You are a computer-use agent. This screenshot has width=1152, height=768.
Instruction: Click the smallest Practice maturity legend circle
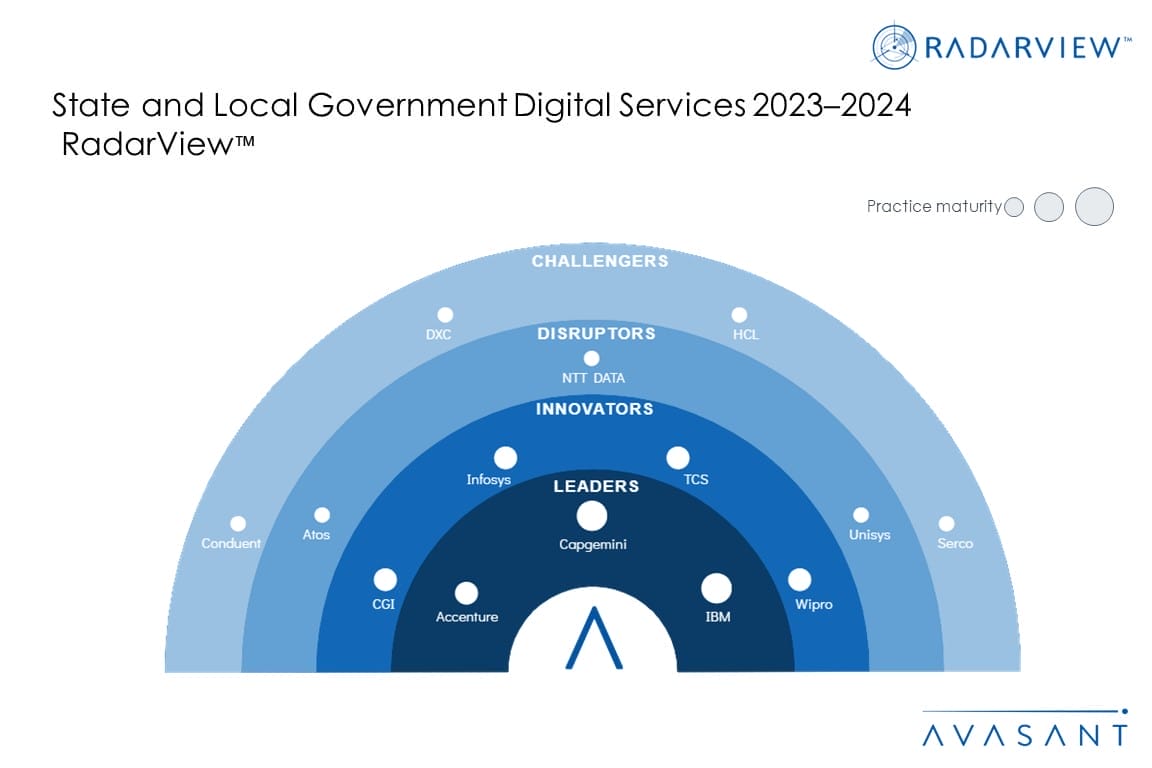(1014, 208)
